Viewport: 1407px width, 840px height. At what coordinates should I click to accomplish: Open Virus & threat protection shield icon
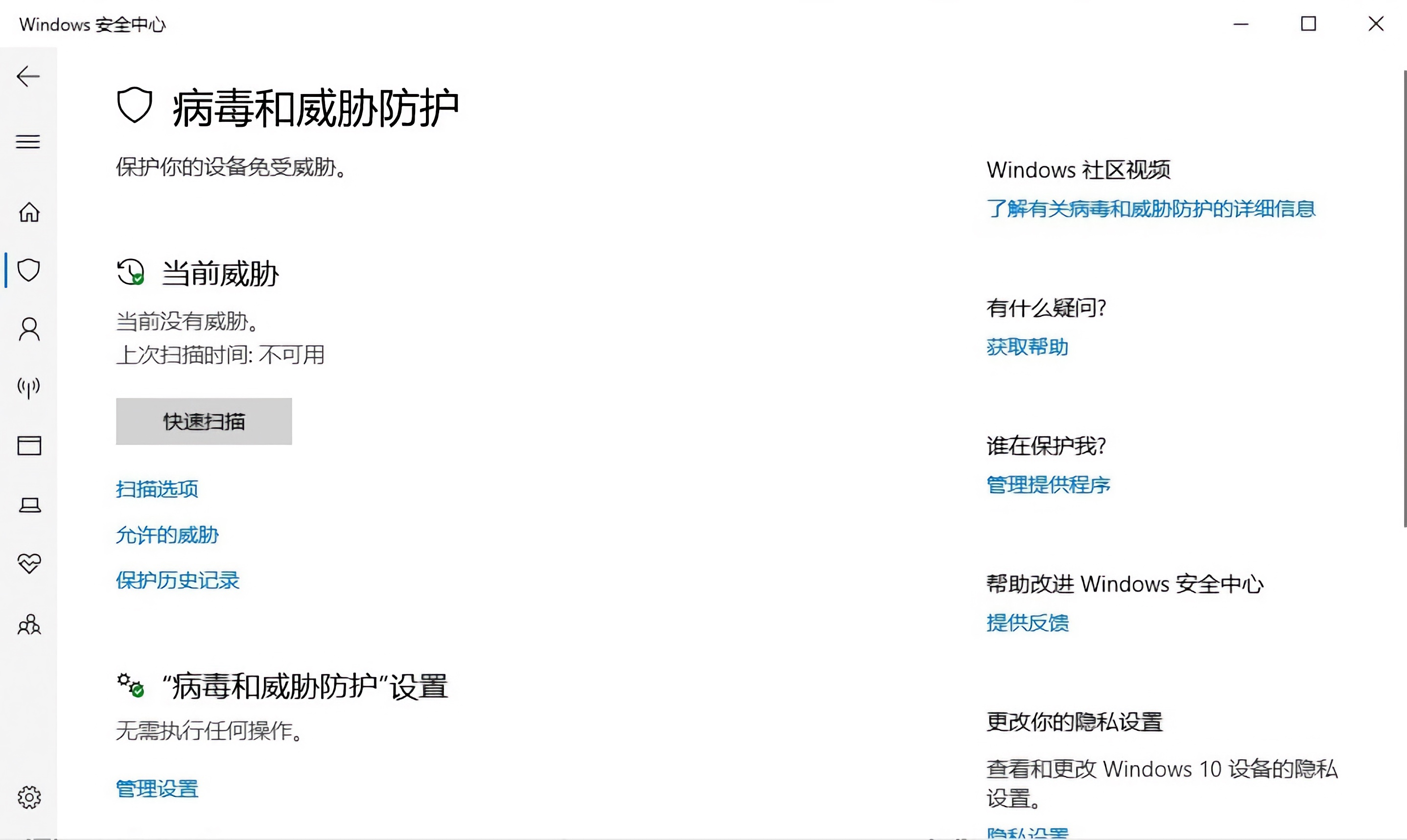point(28,271)
